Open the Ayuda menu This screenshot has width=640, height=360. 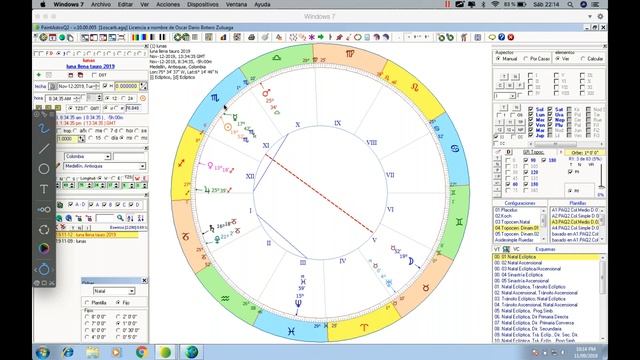tap(262, 4)
